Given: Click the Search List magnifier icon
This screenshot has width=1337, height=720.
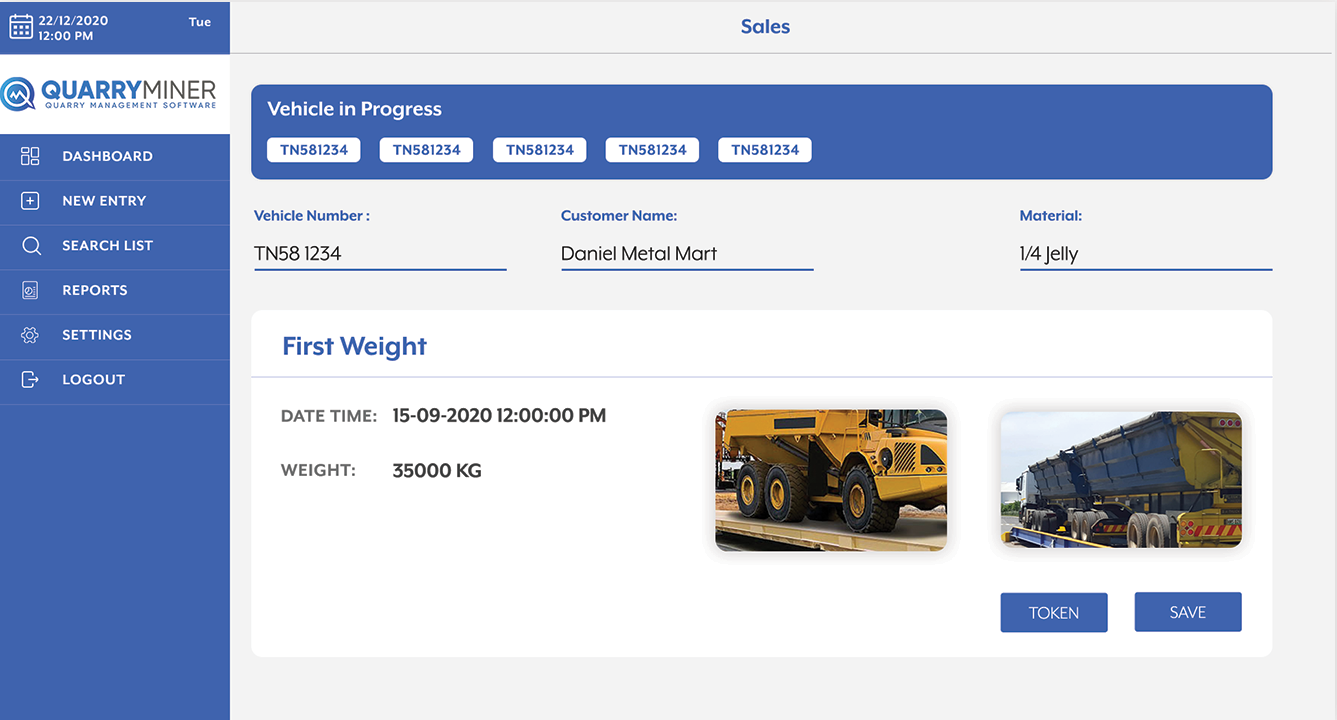Looking at the screenshot, I should [31, 246].
